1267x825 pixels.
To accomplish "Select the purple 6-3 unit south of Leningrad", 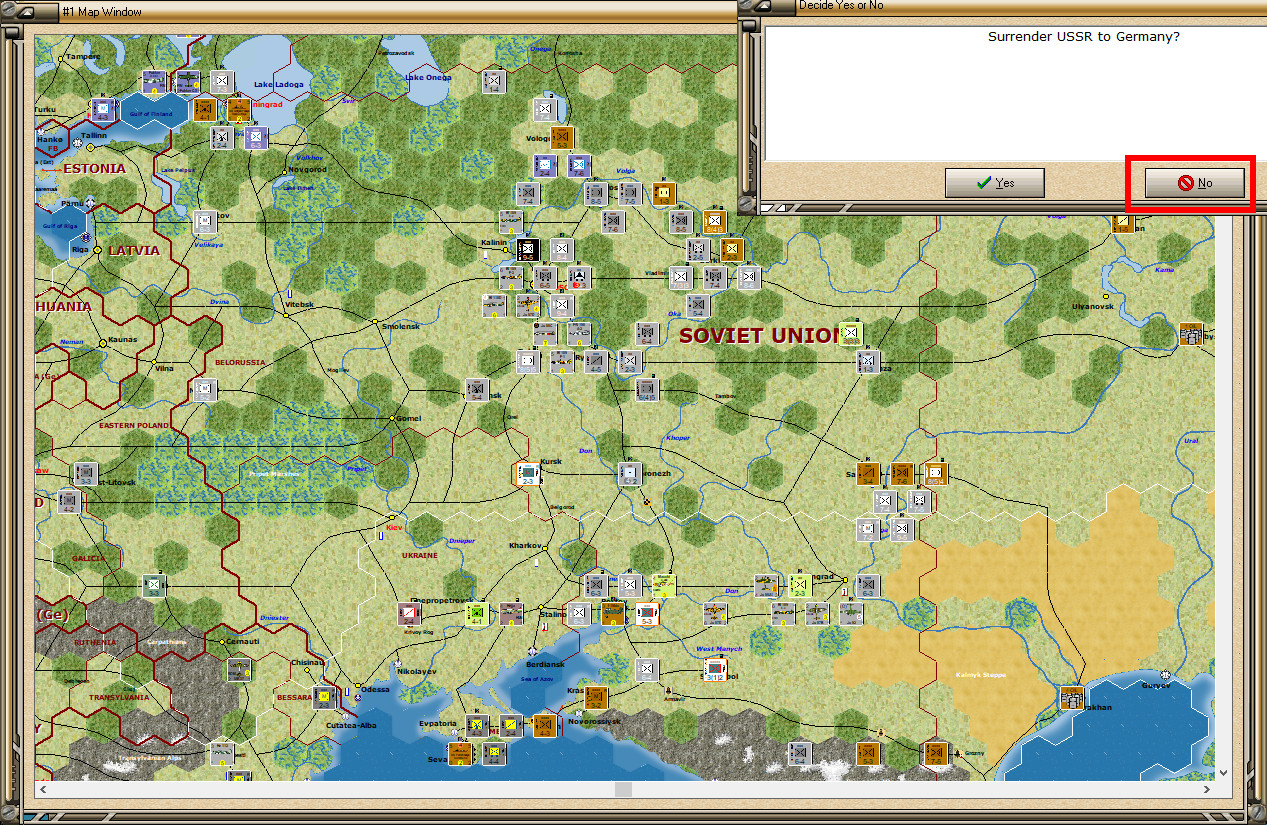I will click(255, 137).
